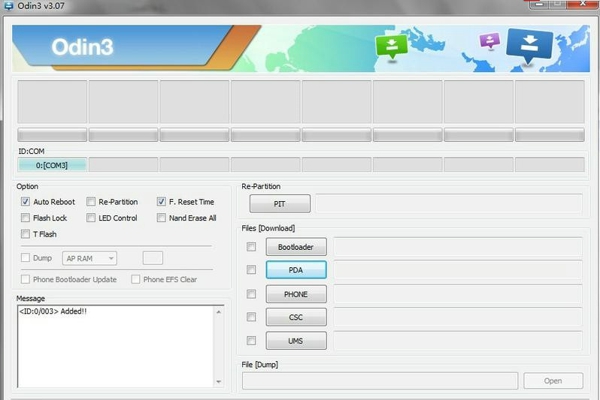Viewport: 600px width, 400px height.
Task: Enable the Re-Partition checkbox
Action: (91, 202)
